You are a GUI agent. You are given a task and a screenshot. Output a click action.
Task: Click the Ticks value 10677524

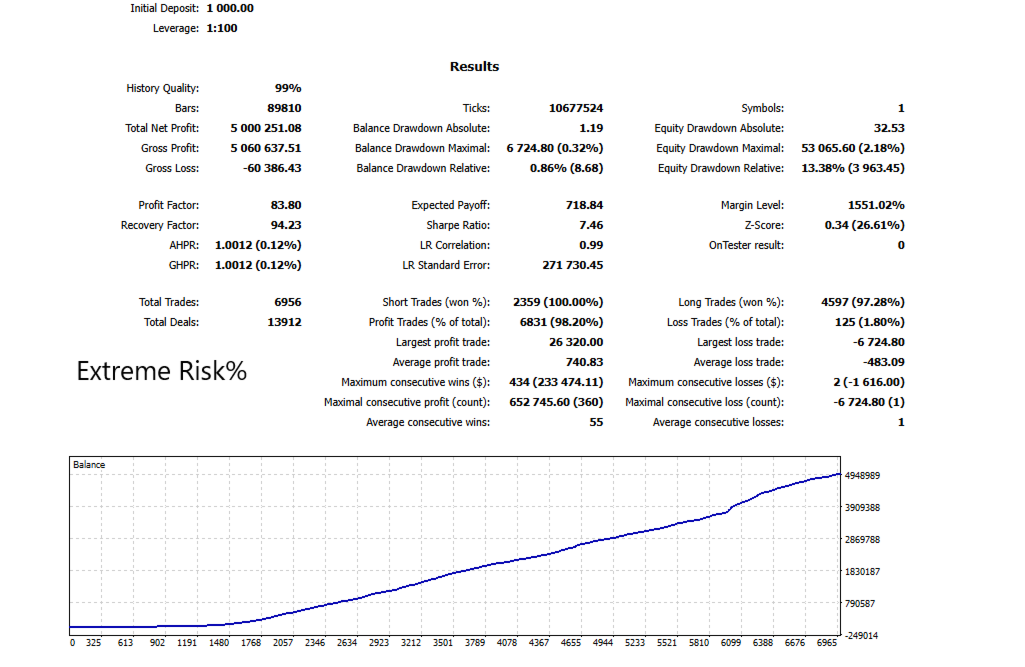[576, 109]
